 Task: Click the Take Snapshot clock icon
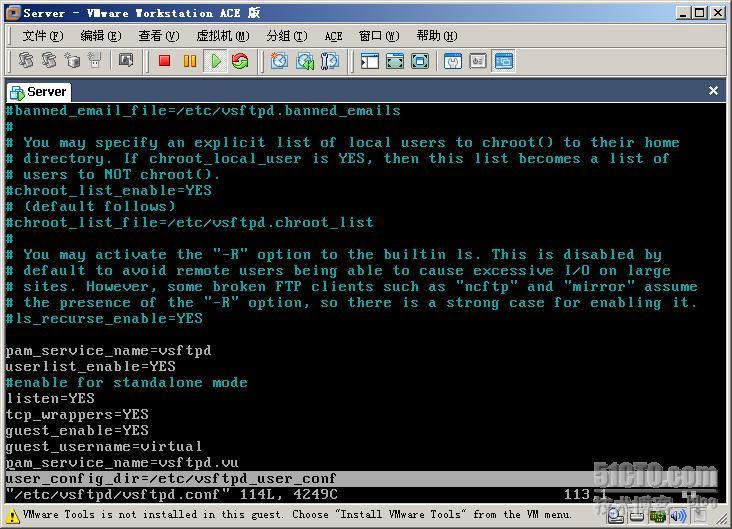[x=279, y=61]
